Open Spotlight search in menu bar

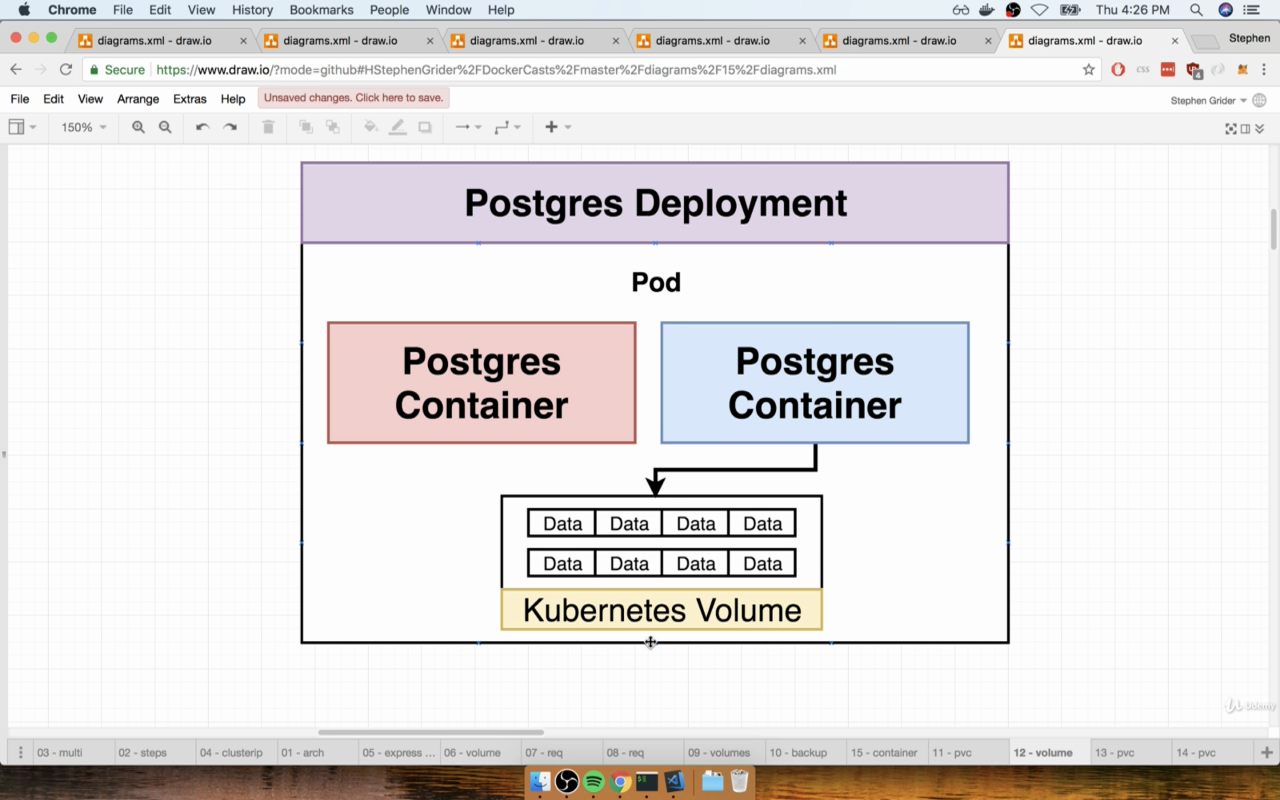click(x=1196, y=10)
